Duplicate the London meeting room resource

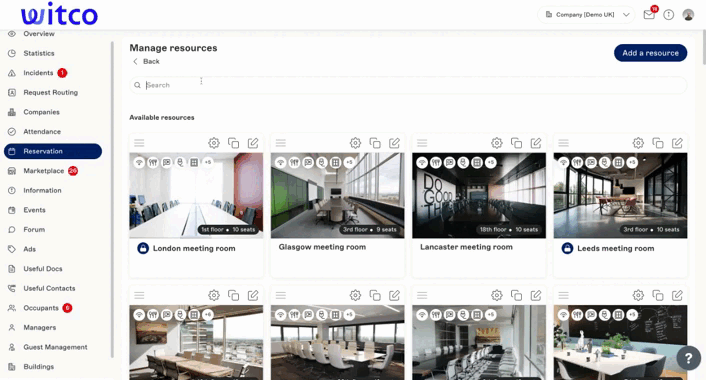pyautogui.click(x=233, y=143)
